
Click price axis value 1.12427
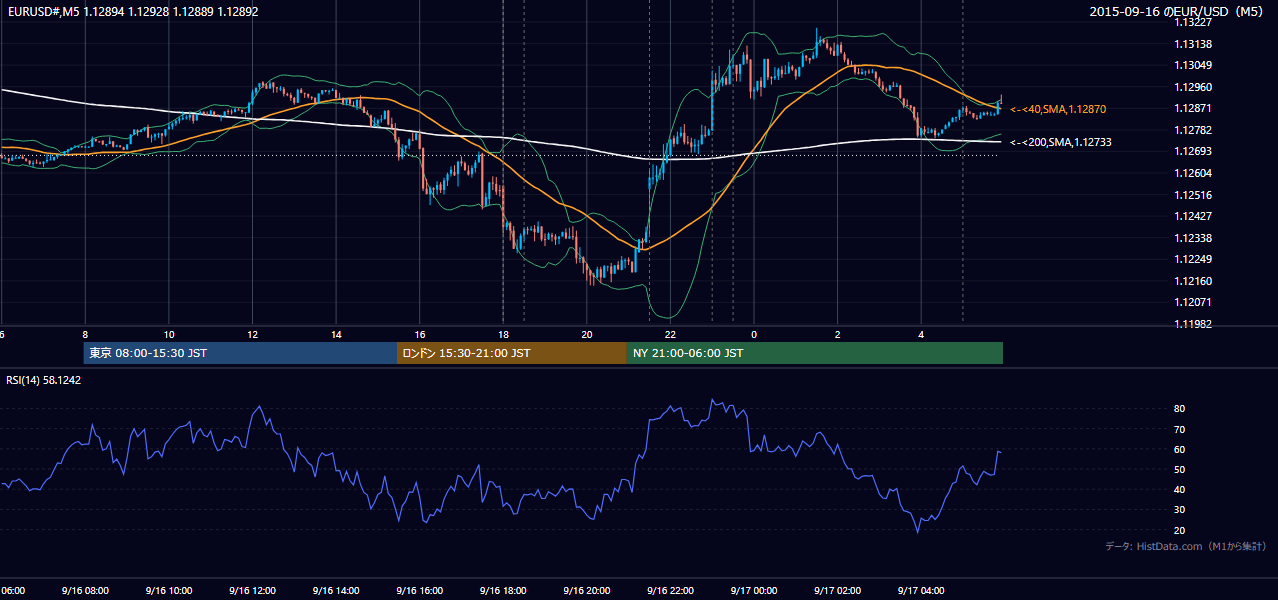(1193, 216)
